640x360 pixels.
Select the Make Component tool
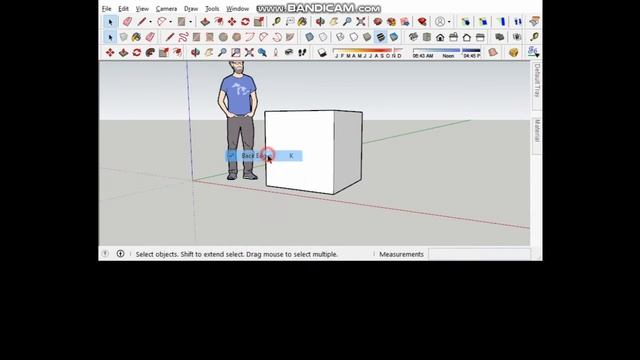[124, 37]
